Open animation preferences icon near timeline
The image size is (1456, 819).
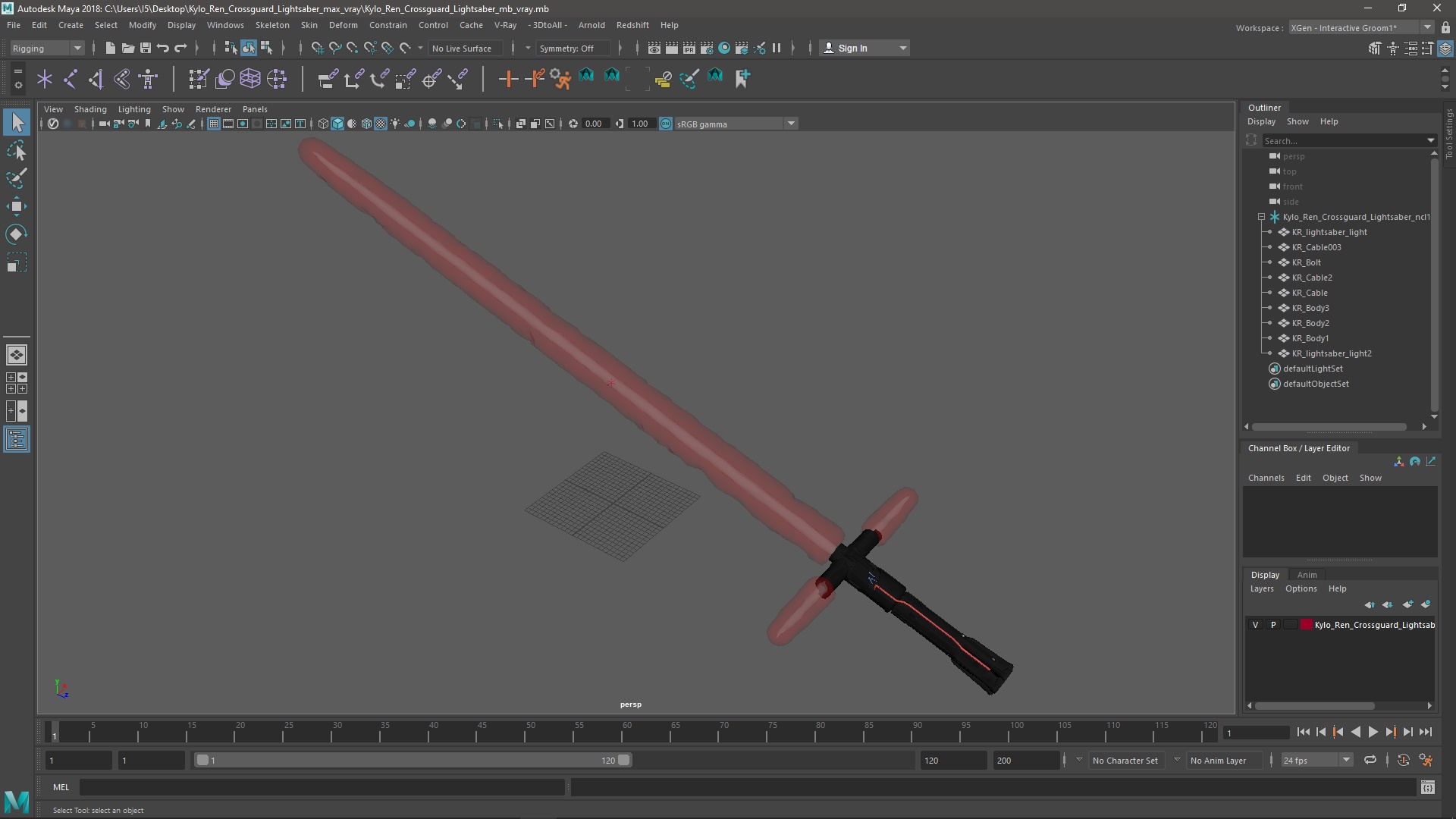(x=1426, y=760)
